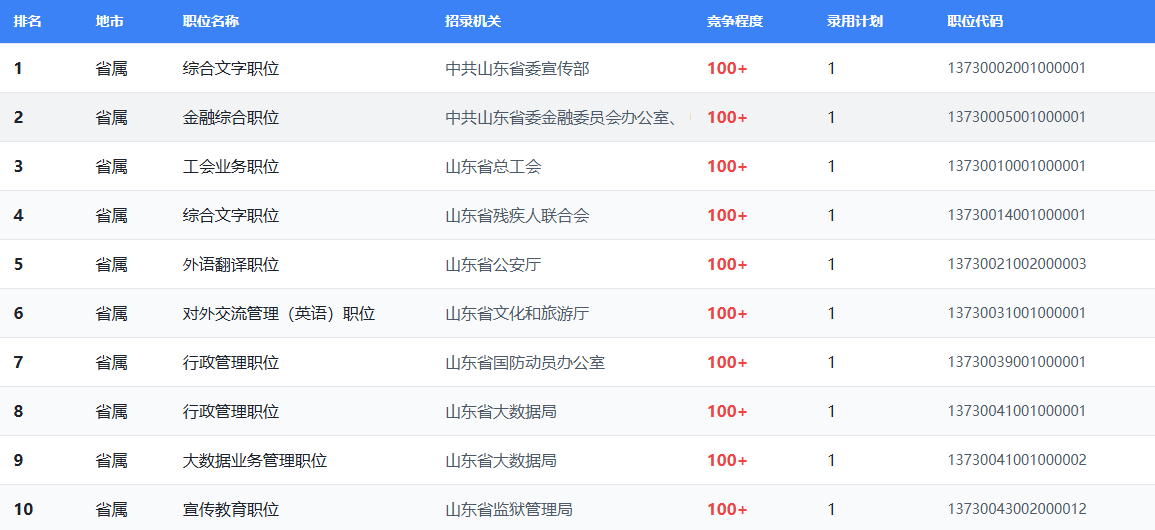The height and width of the screenshot is (530, 1155).
Task: Click 对外交流管理（英语）职位 position name
Action: (x=279, y=314)
